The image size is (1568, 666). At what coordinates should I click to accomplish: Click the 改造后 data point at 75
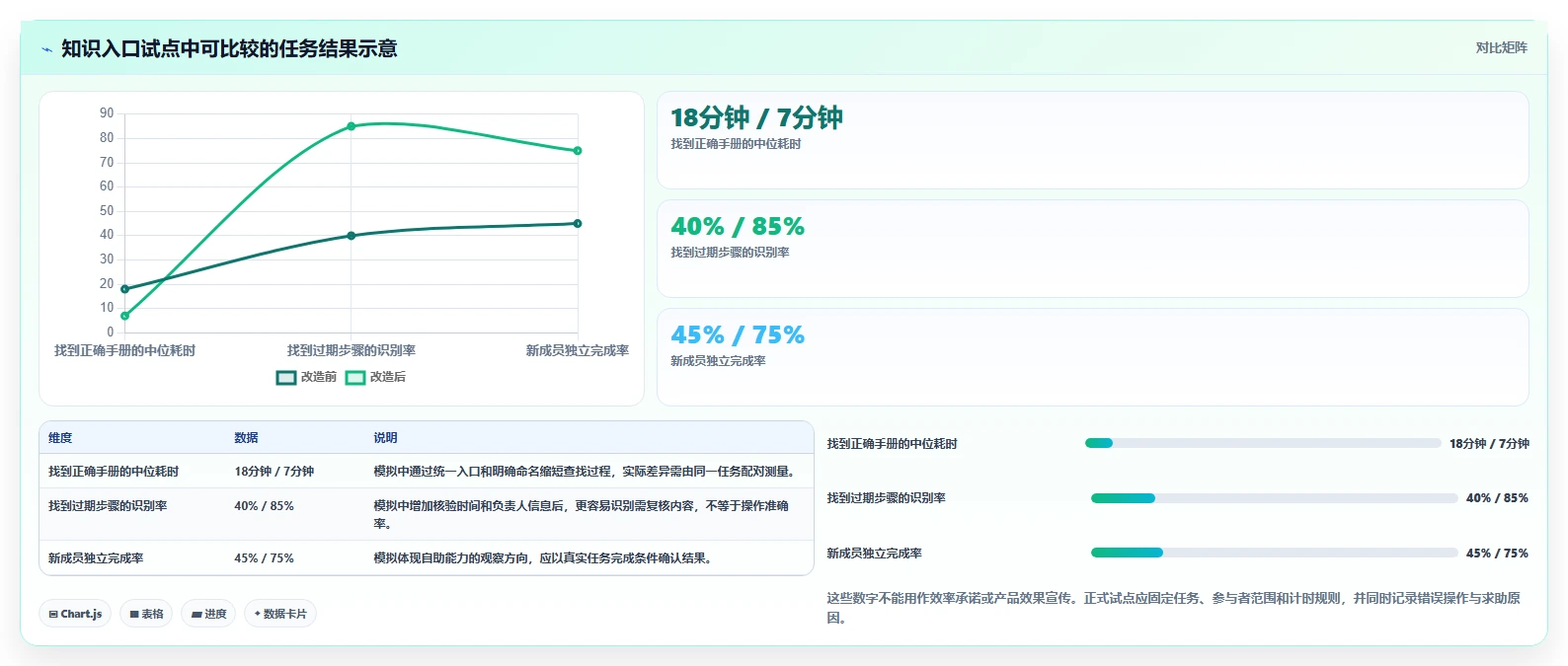coord(578,151)
